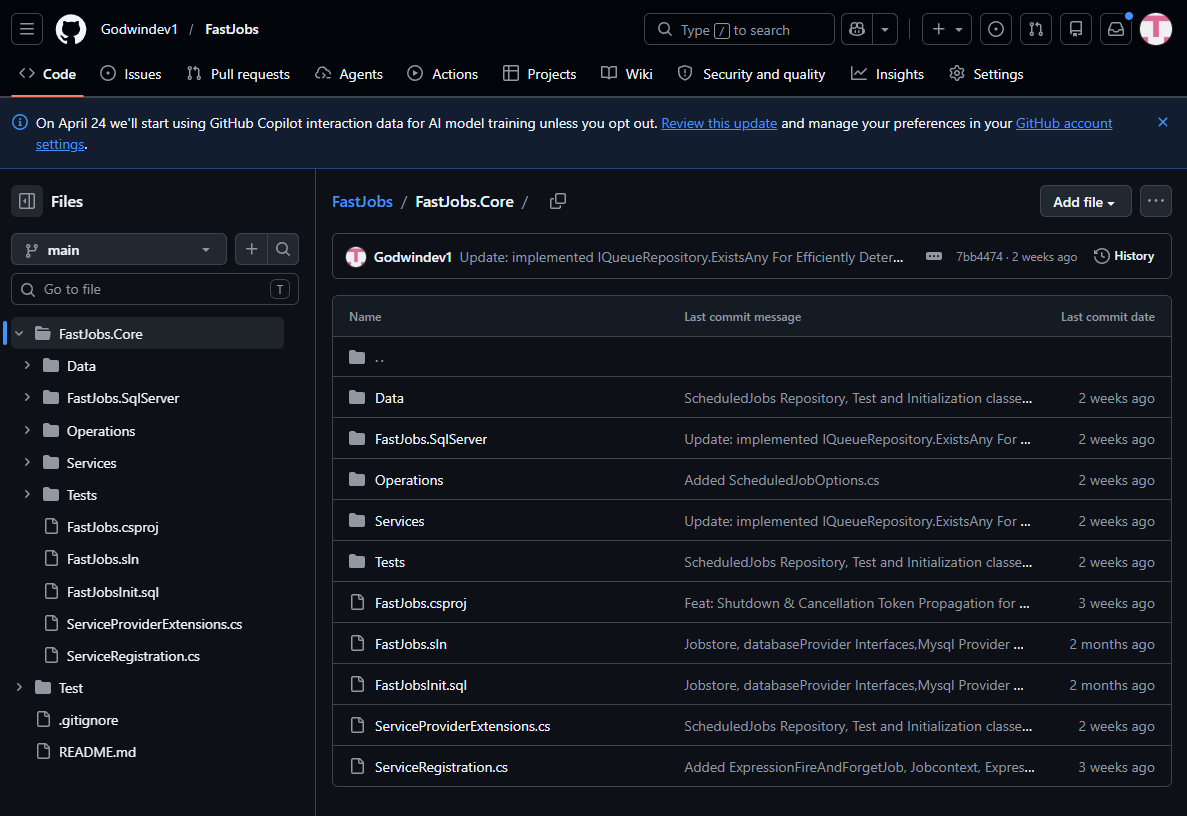Image resolution: width=1187 pixels, height=816 pixels.
Task: Open the main branch selector dropdown
Action: tap(118, 249)
